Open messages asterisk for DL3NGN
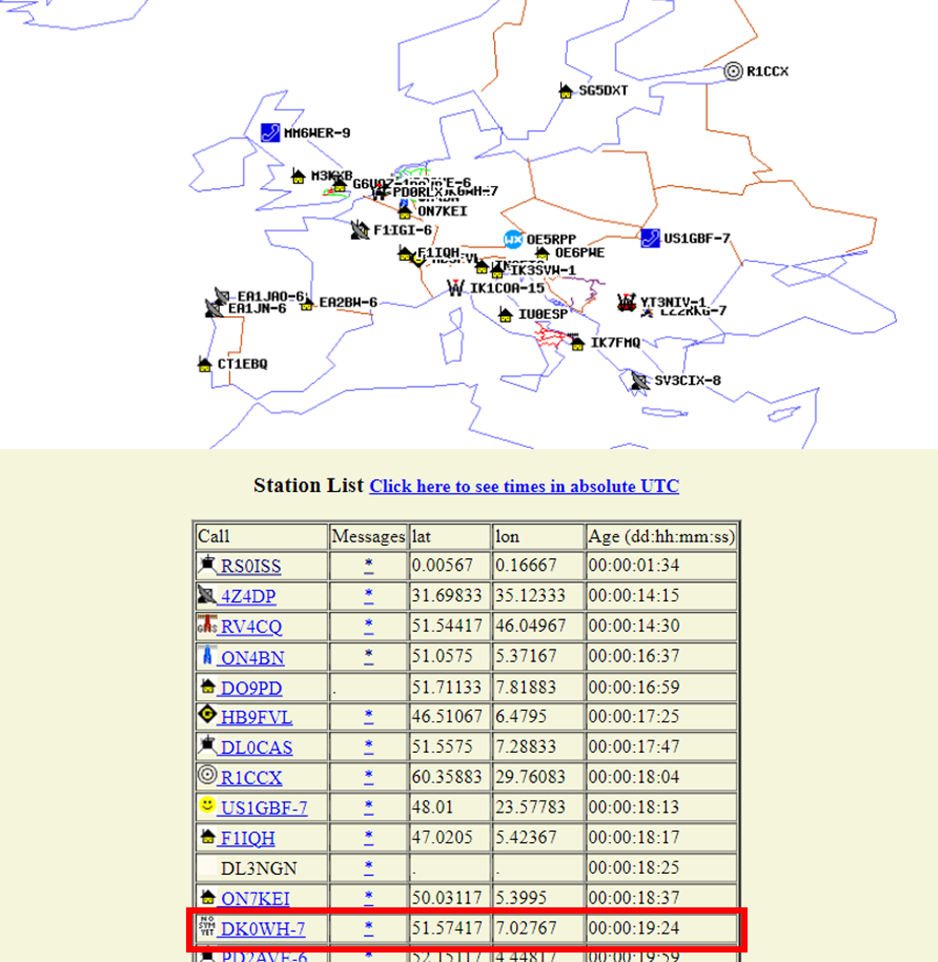The image size is (938, 962). pyautogui.click(x=368, y=867)
